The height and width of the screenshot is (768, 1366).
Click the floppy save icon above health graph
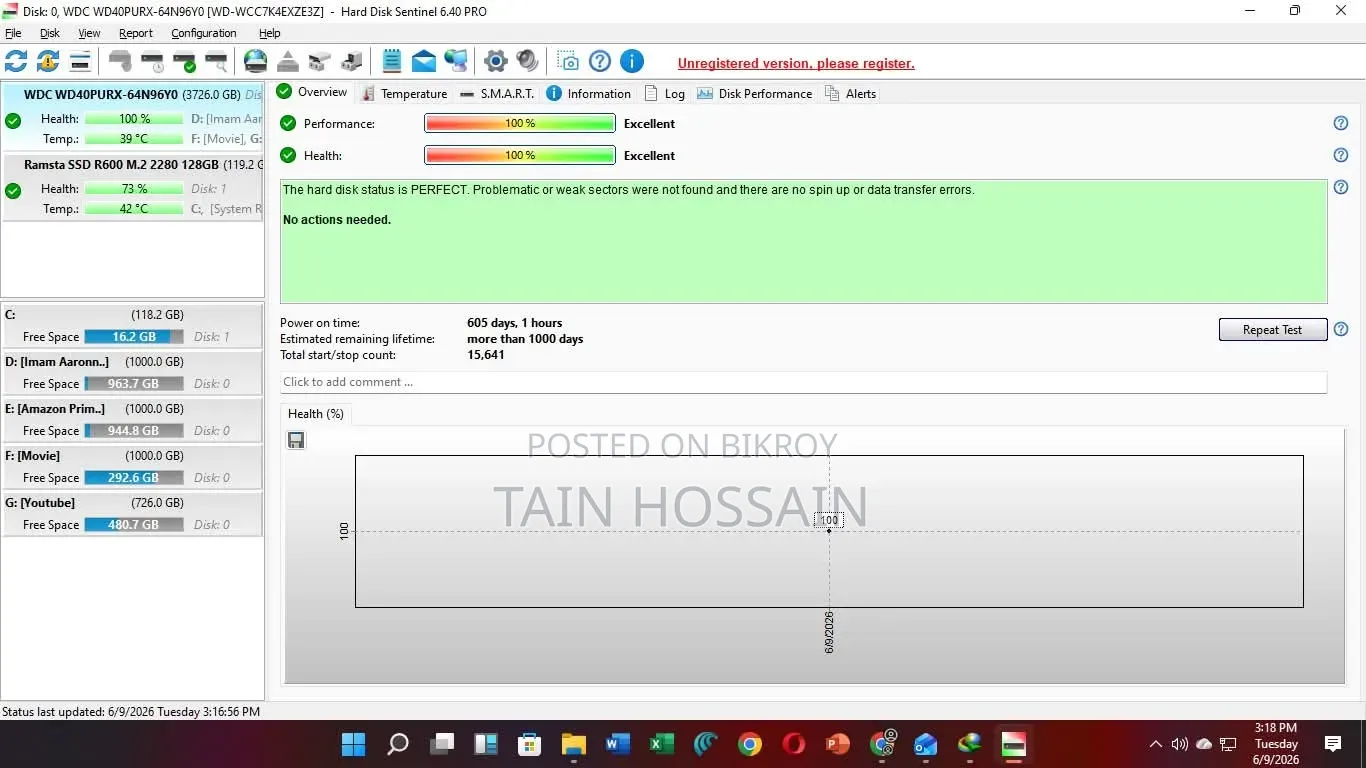pos(296,440)
